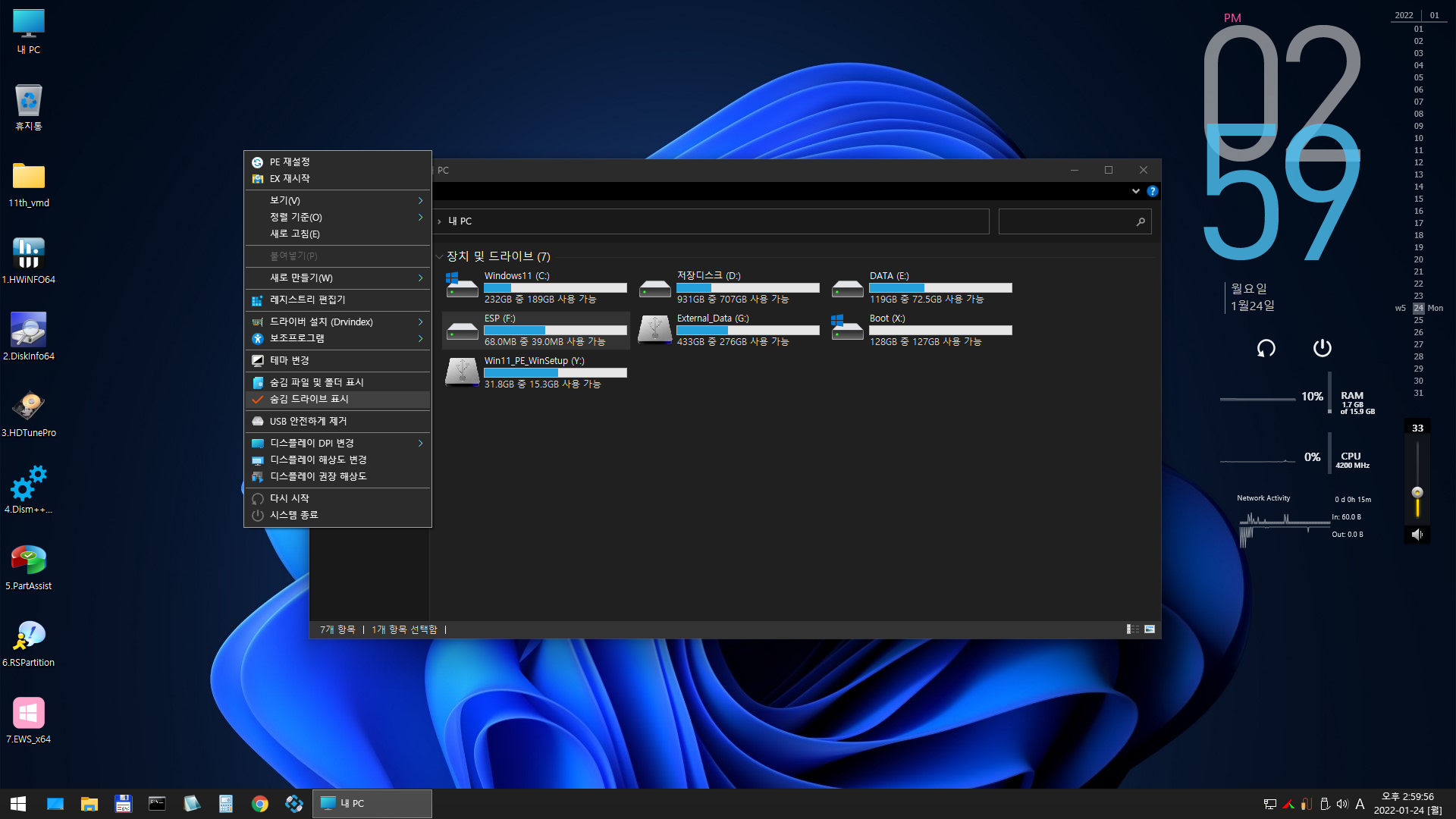Select the 저장디스크 (D:) drive
The image size is (1456, 819).
click(729, 287)
